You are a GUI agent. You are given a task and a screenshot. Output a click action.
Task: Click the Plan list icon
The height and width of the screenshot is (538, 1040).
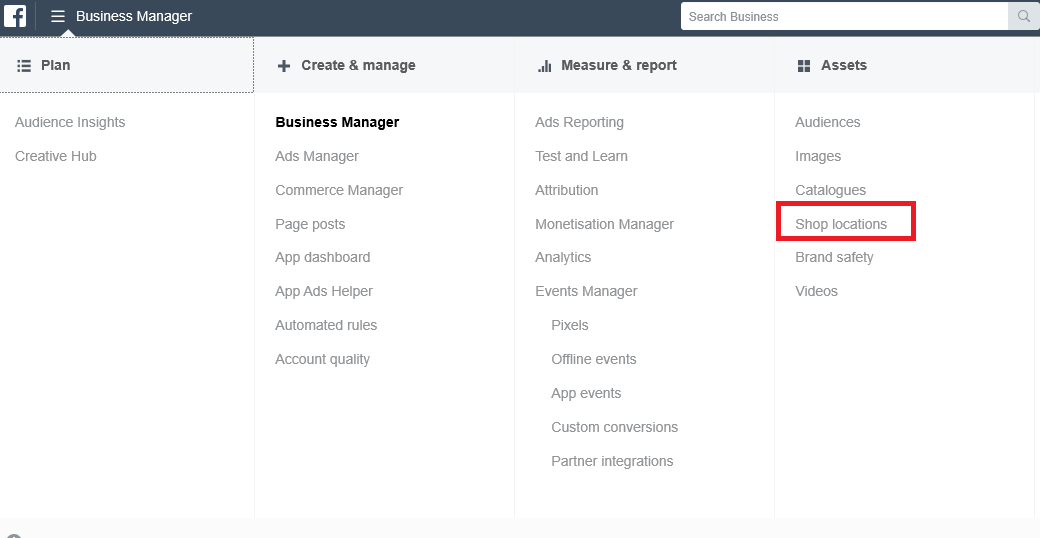(24, 66)
